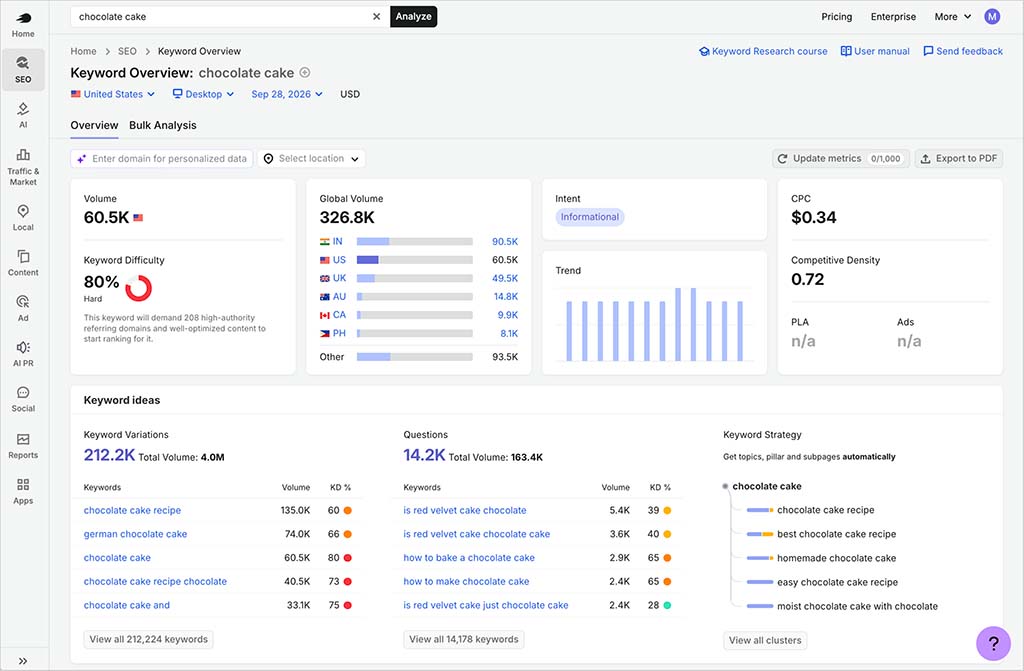1024x671 pixels.
Task: Open the purple help question button
Action: [993, 643]
